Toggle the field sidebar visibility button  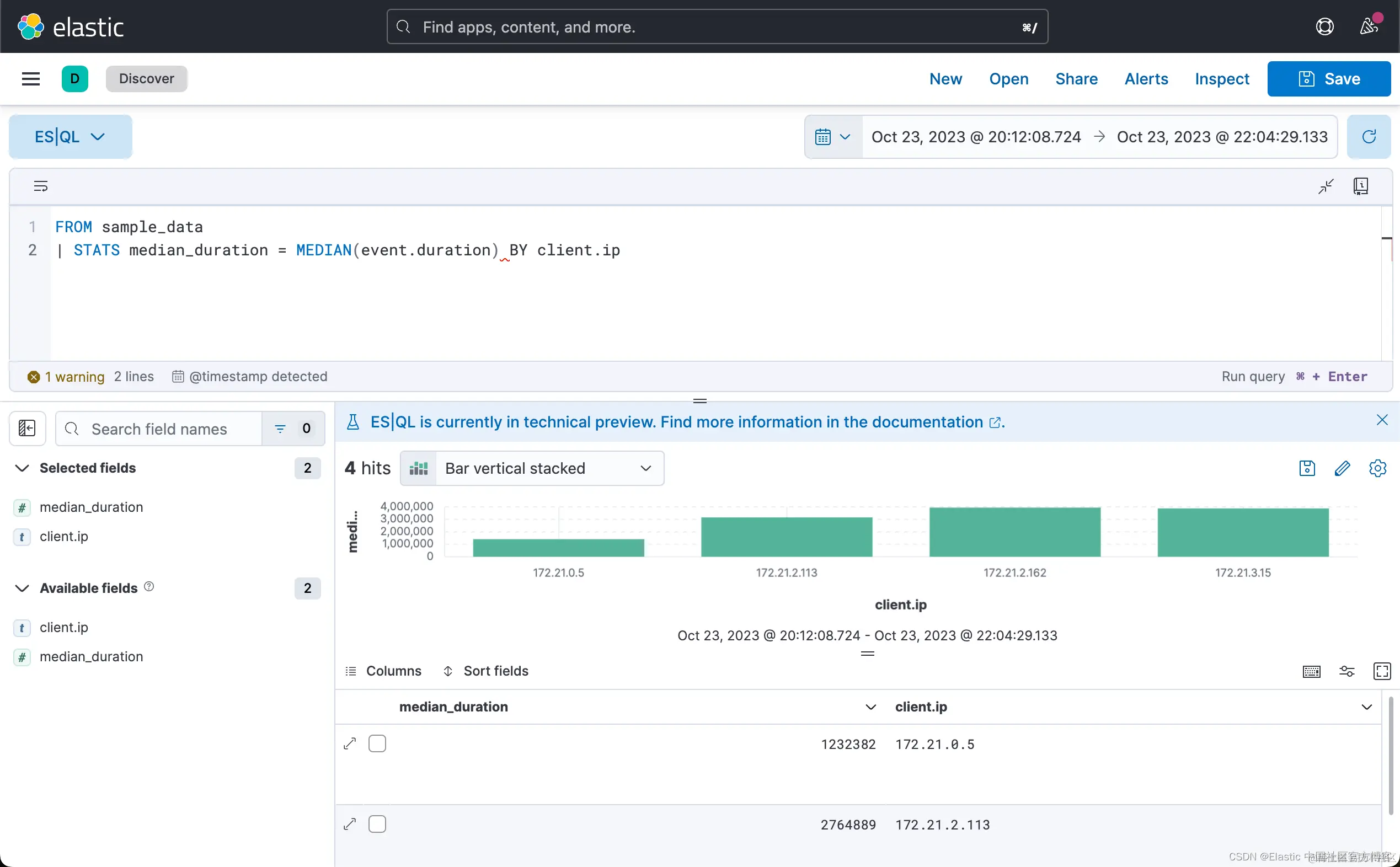[27, 429]
